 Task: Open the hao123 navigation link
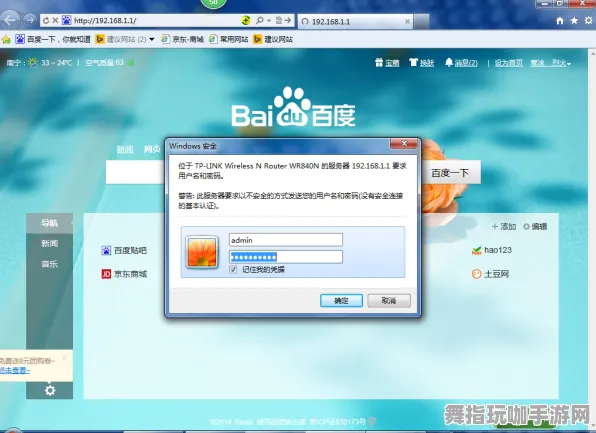[491, 250]
